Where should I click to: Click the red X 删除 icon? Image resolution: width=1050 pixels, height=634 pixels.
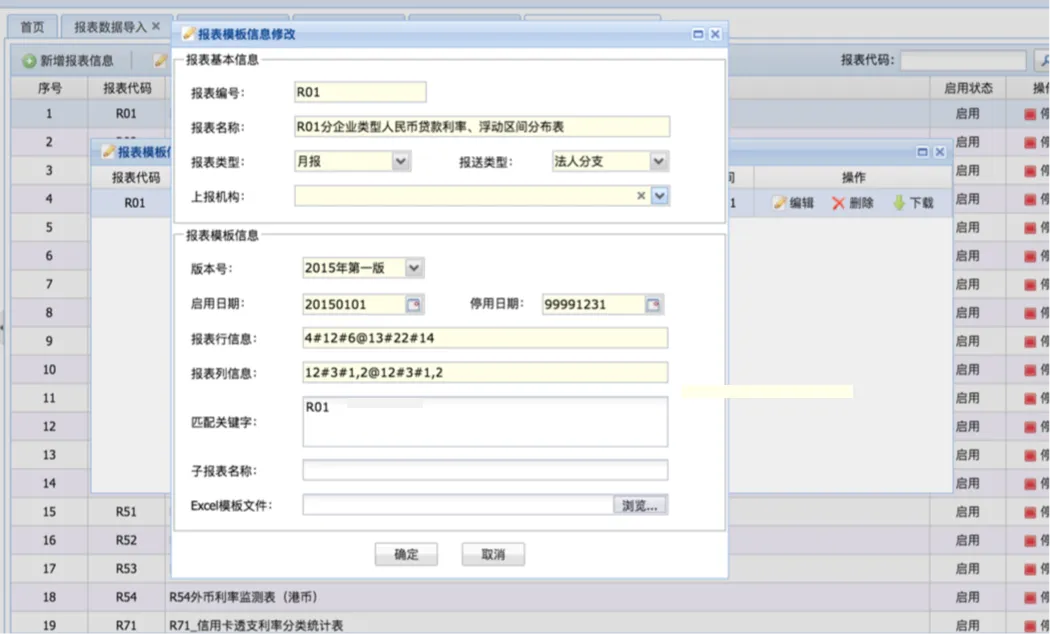(x=838, y=203)
